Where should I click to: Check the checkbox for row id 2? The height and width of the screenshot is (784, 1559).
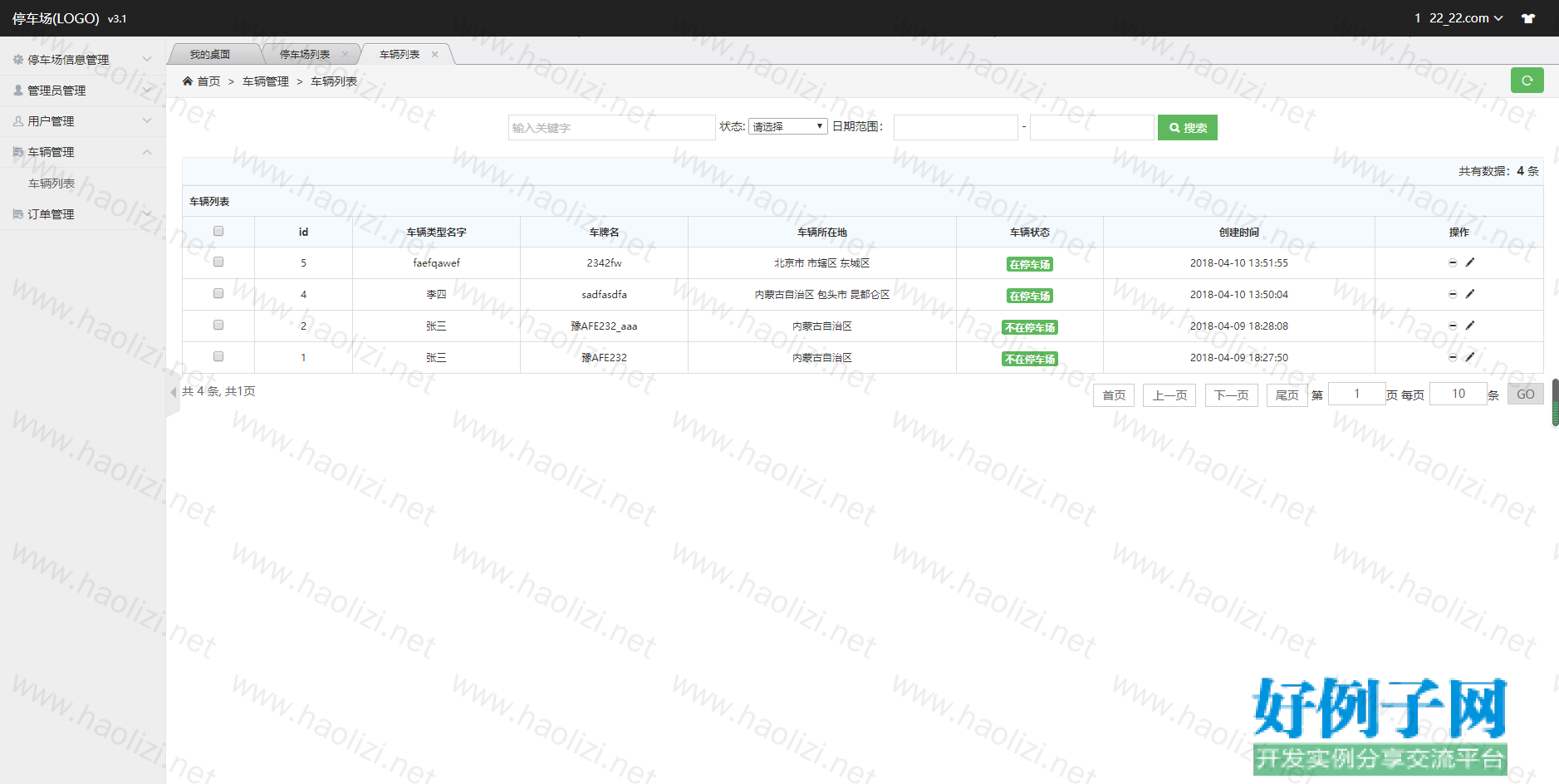click(x=218, y=325)
